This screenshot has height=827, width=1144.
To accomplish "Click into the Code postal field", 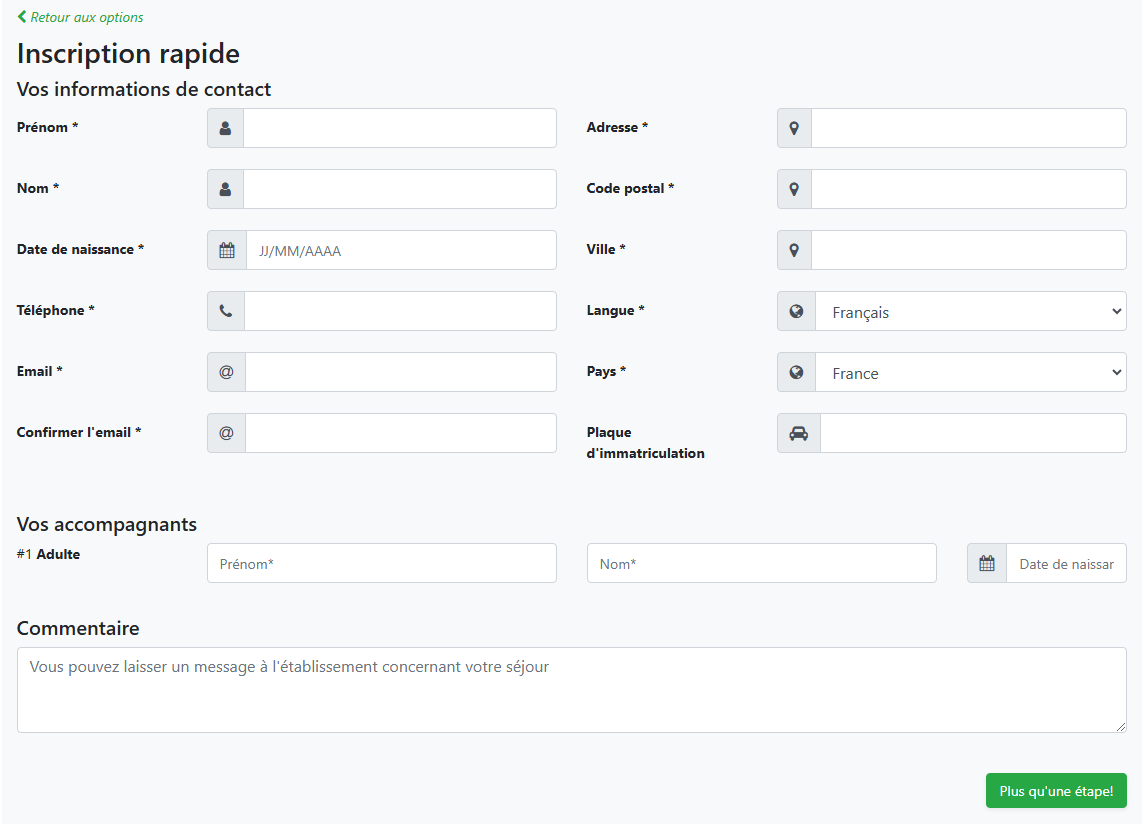I will (968, 189).
